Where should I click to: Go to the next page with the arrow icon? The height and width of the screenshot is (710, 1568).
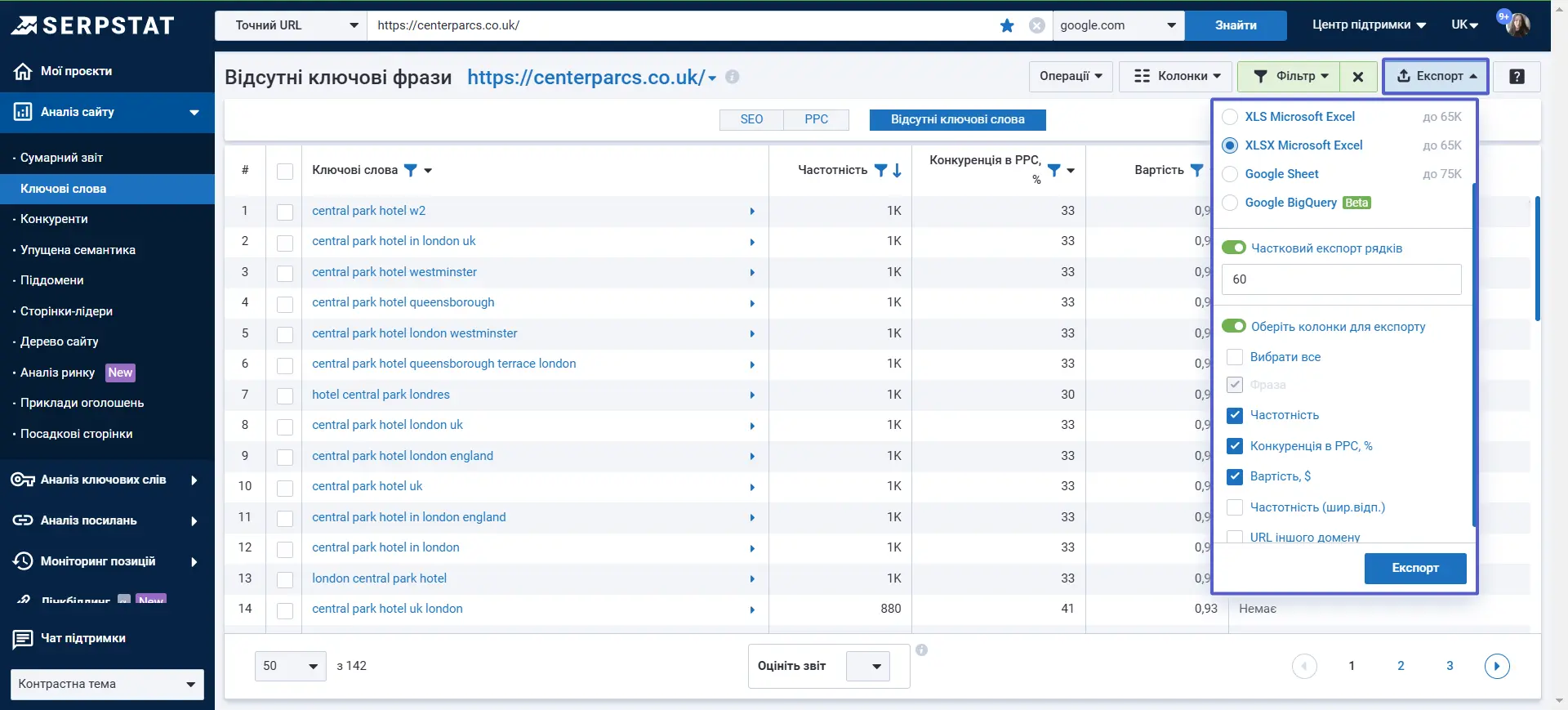click(x=1497, y=666)
